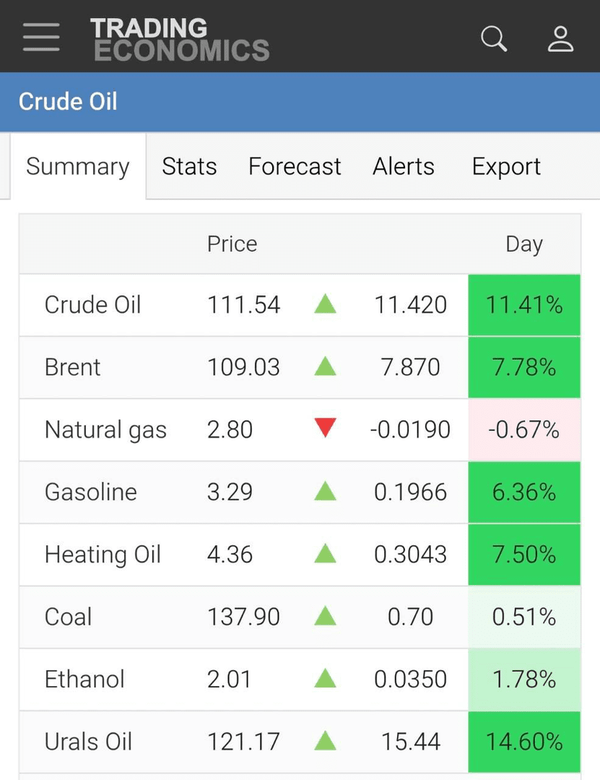Go to the Export tab

tap(506, 167)
